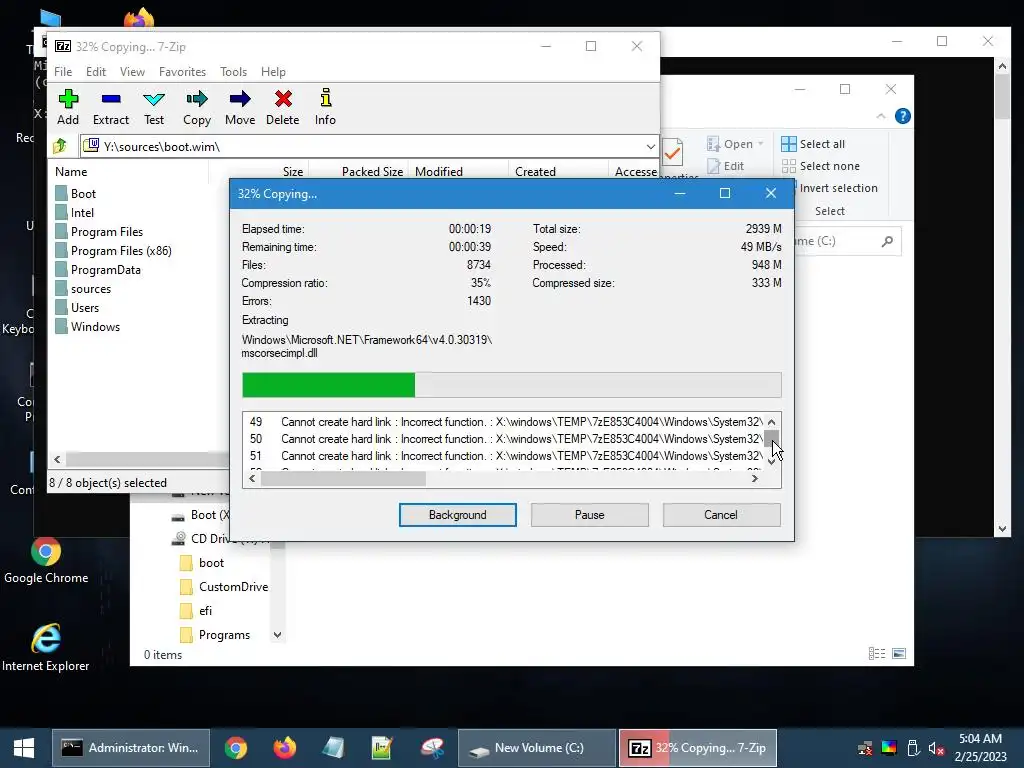Collapse the Explorer ribbon with the chevron
The width and height of the screenshot is (1024, 768).
click(881, 116)
